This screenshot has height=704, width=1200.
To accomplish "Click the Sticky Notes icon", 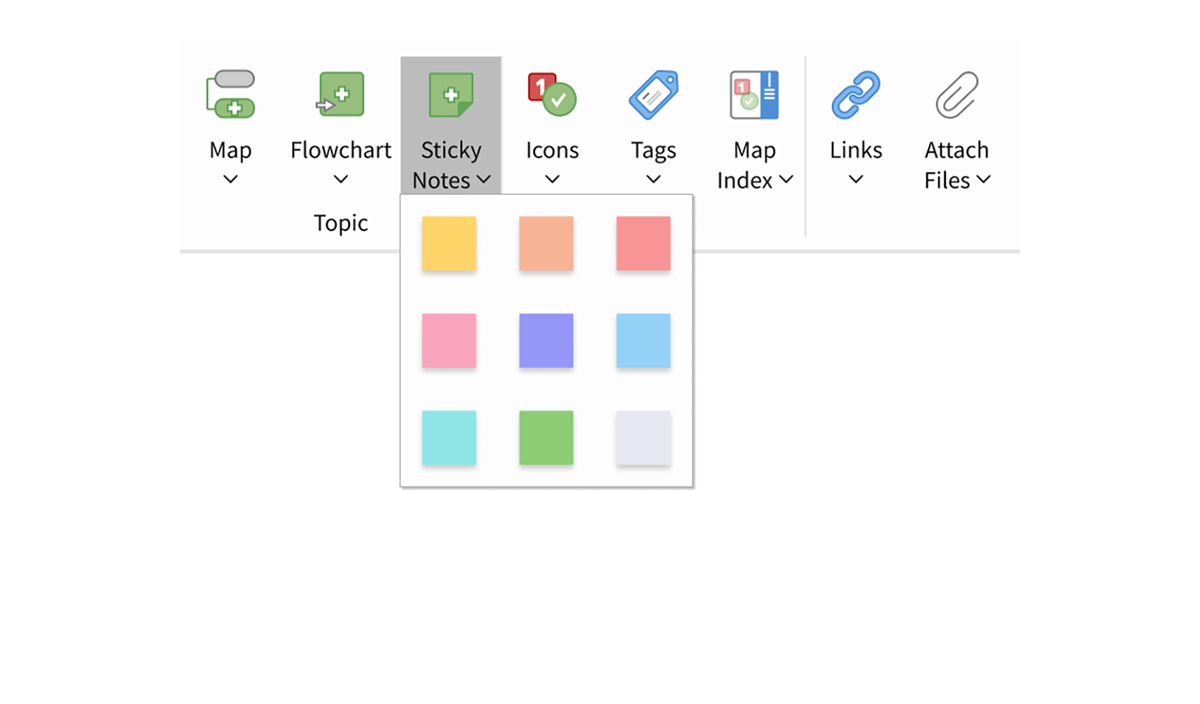I will coord(451,95).
